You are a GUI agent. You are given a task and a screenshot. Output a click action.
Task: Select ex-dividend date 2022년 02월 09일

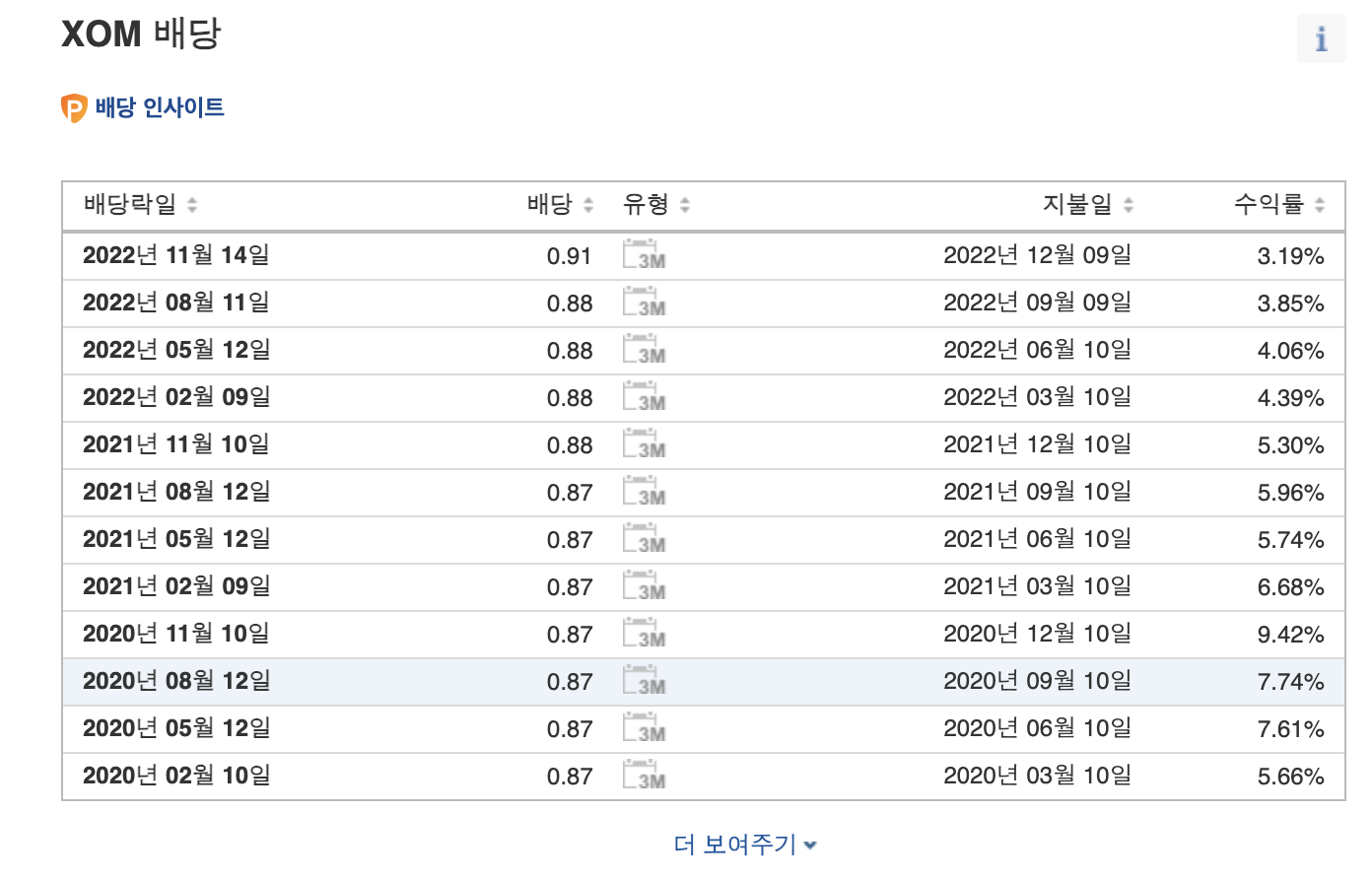point(176,397)
